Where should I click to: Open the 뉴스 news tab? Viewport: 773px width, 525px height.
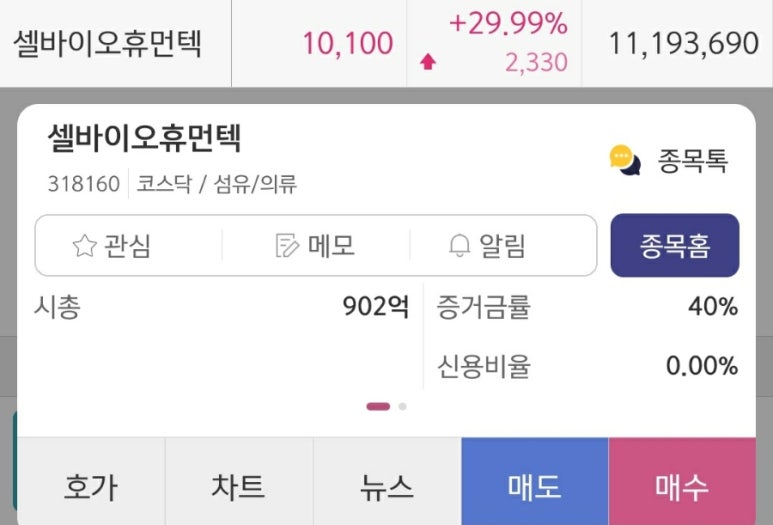coord(387,487)
